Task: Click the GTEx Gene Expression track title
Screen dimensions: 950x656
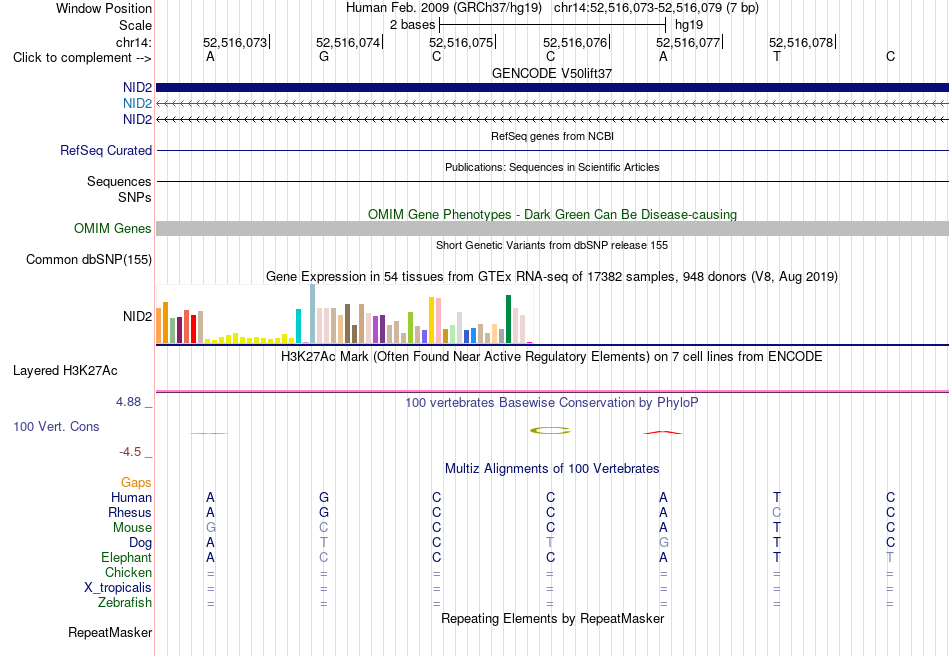Action: (552, 277)
